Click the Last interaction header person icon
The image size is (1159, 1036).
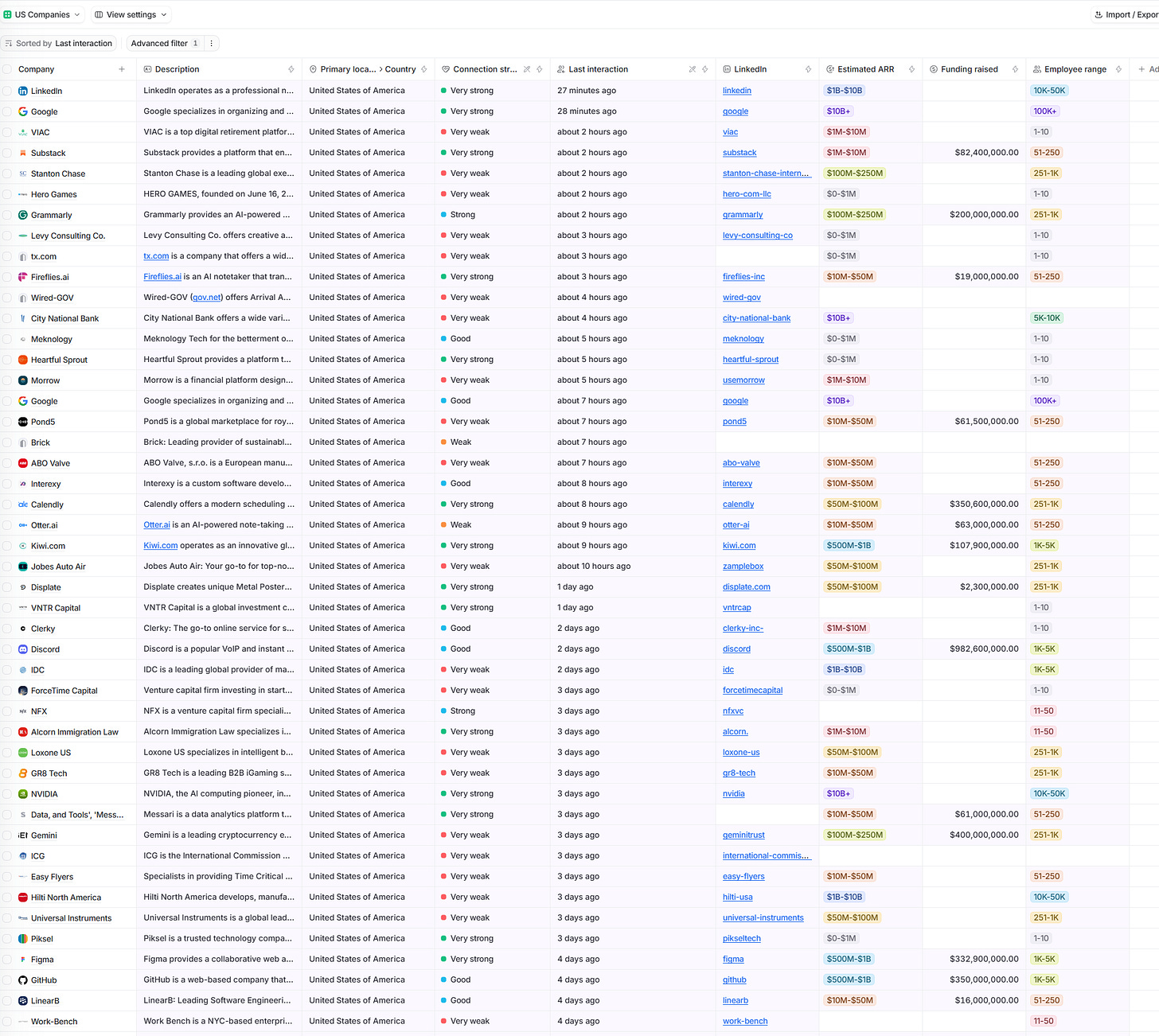click(x=561, y=69)
